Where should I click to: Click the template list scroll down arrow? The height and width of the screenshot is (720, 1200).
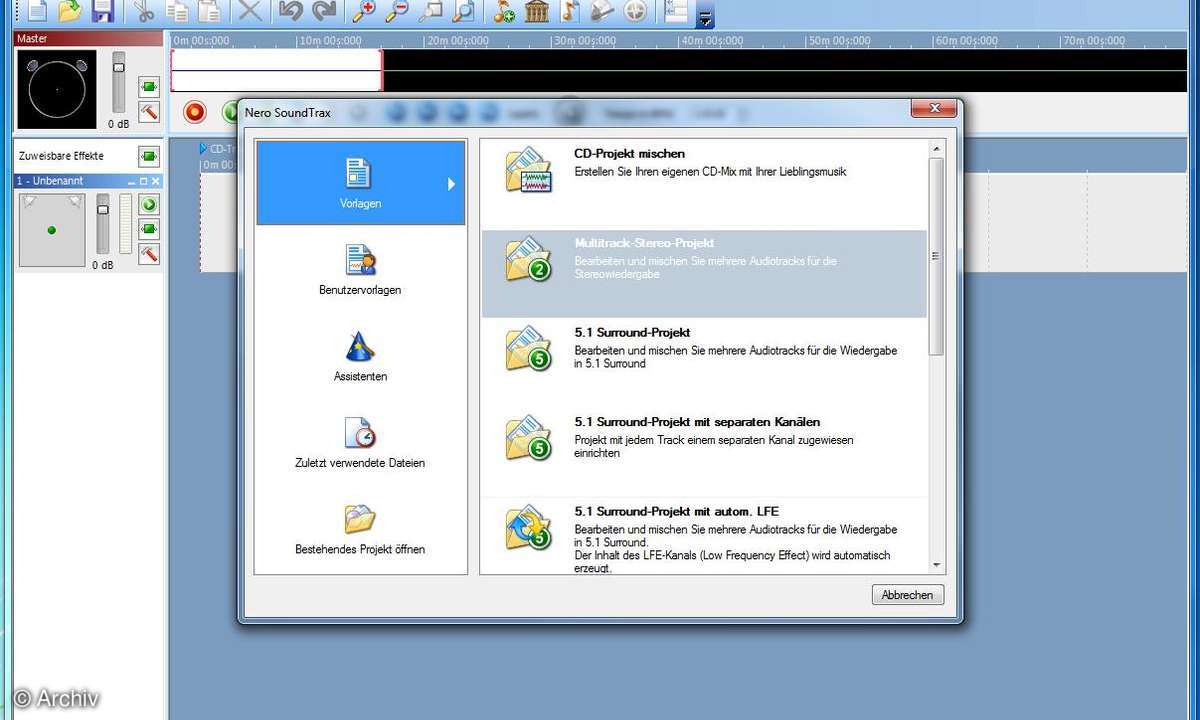936,566
